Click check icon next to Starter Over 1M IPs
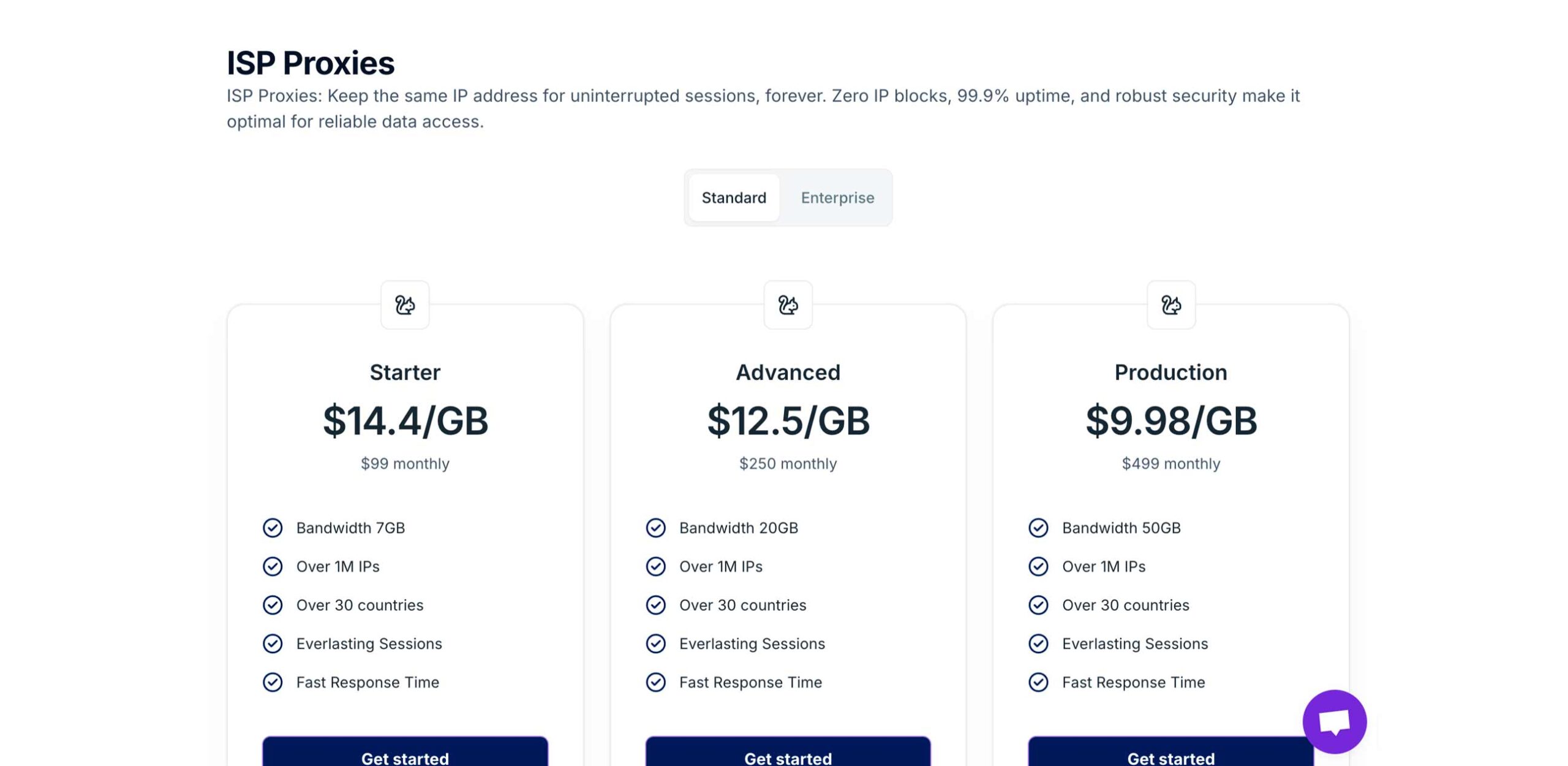The image size is (1568, 766). pos(273,566)
